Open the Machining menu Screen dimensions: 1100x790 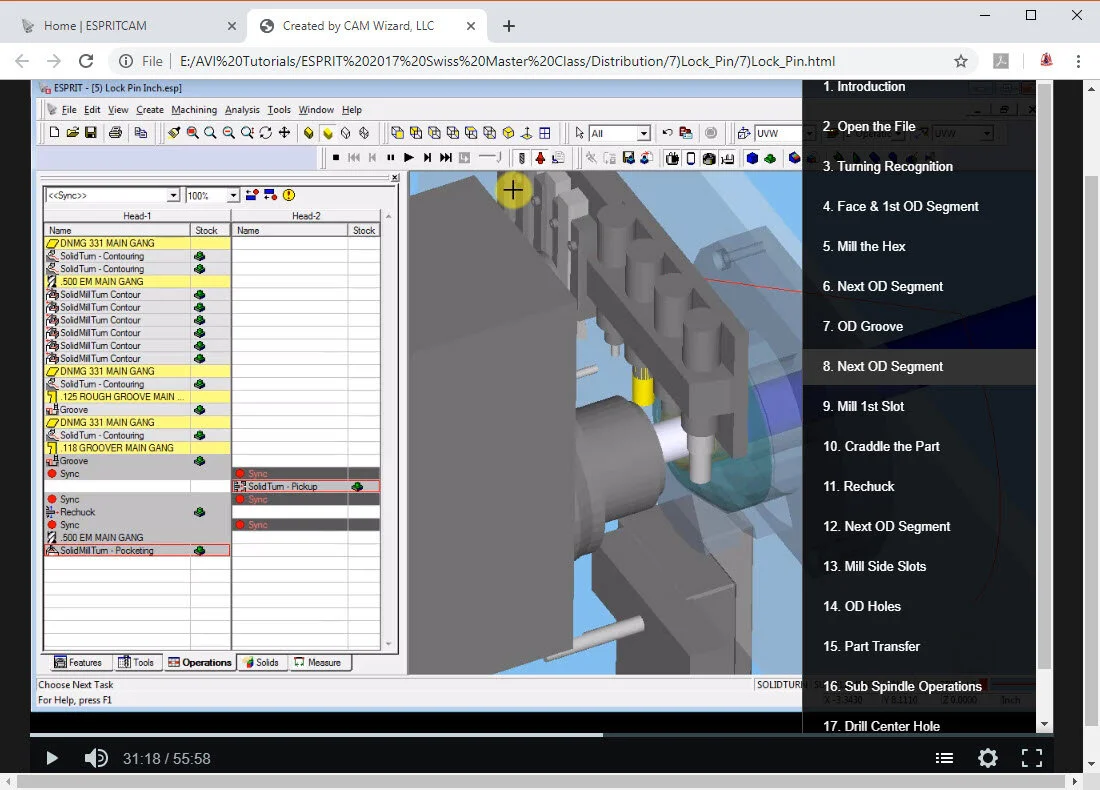(x=194, y=109)
